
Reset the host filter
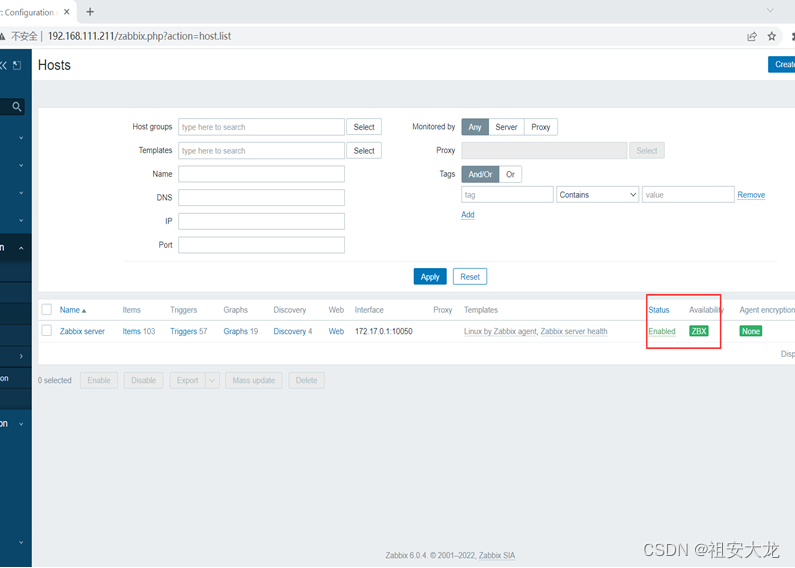click(470, 277)
